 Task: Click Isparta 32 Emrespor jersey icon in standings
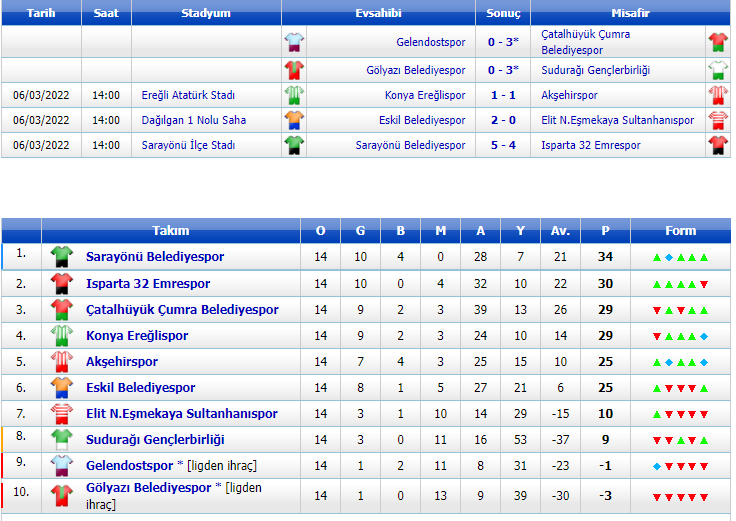pyautogui.click(x=62, y=283)
